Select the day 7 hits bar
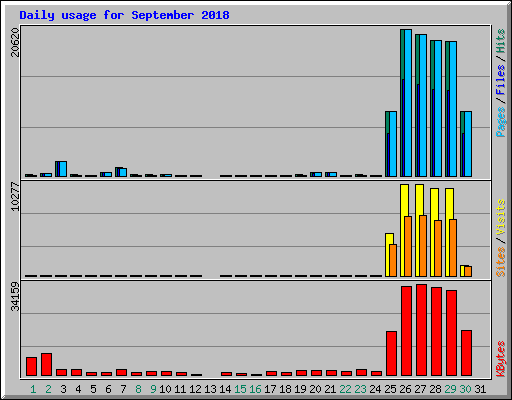 coord(116,172)
